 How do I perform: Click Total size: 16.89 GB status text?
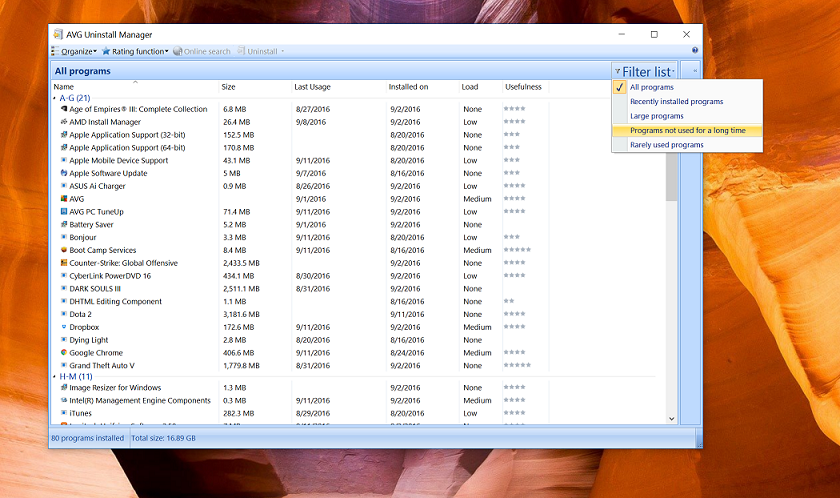(x=163, y=438)
